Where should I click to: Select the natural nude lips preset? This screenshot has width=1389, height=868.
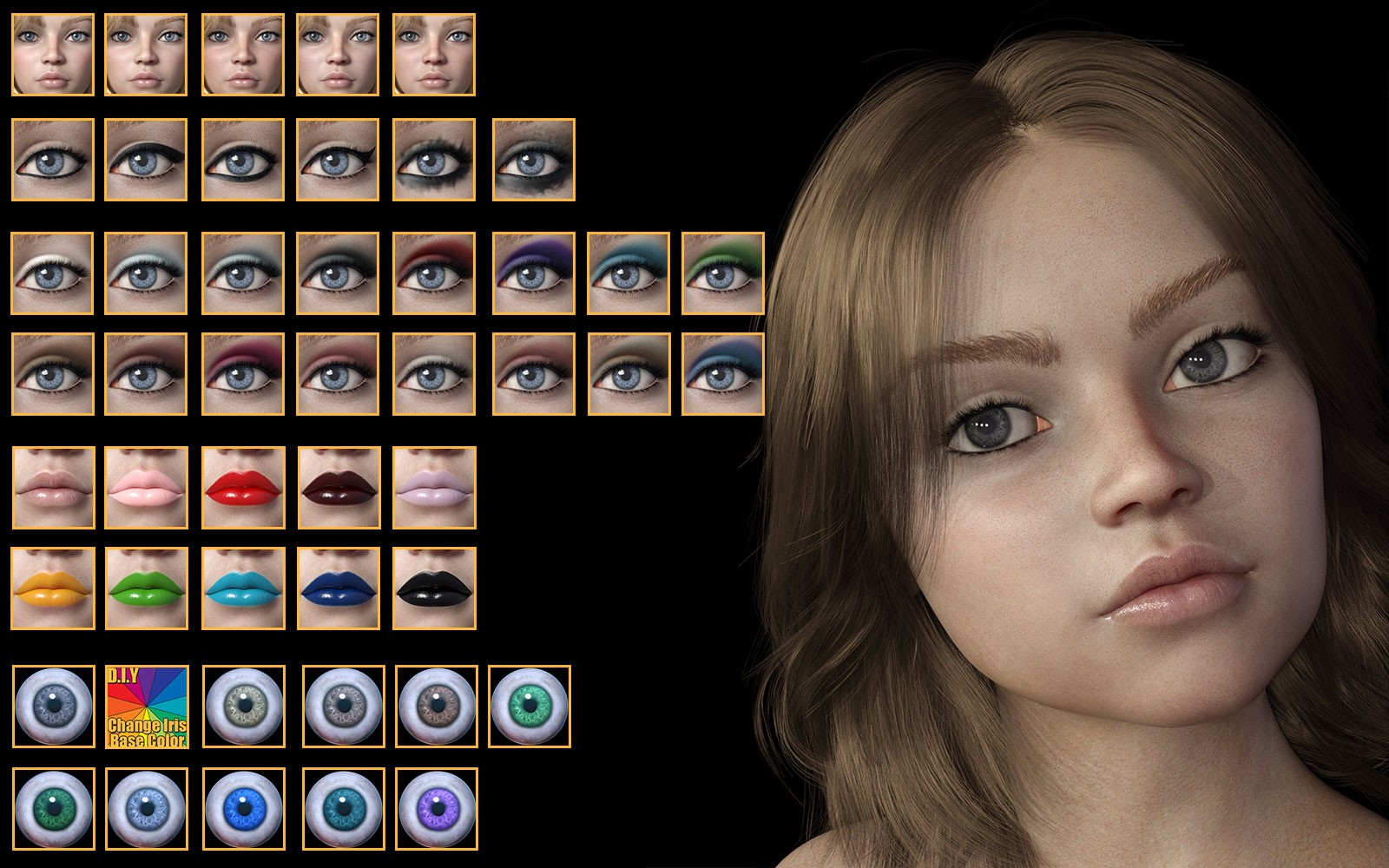(x=53, y=488)
